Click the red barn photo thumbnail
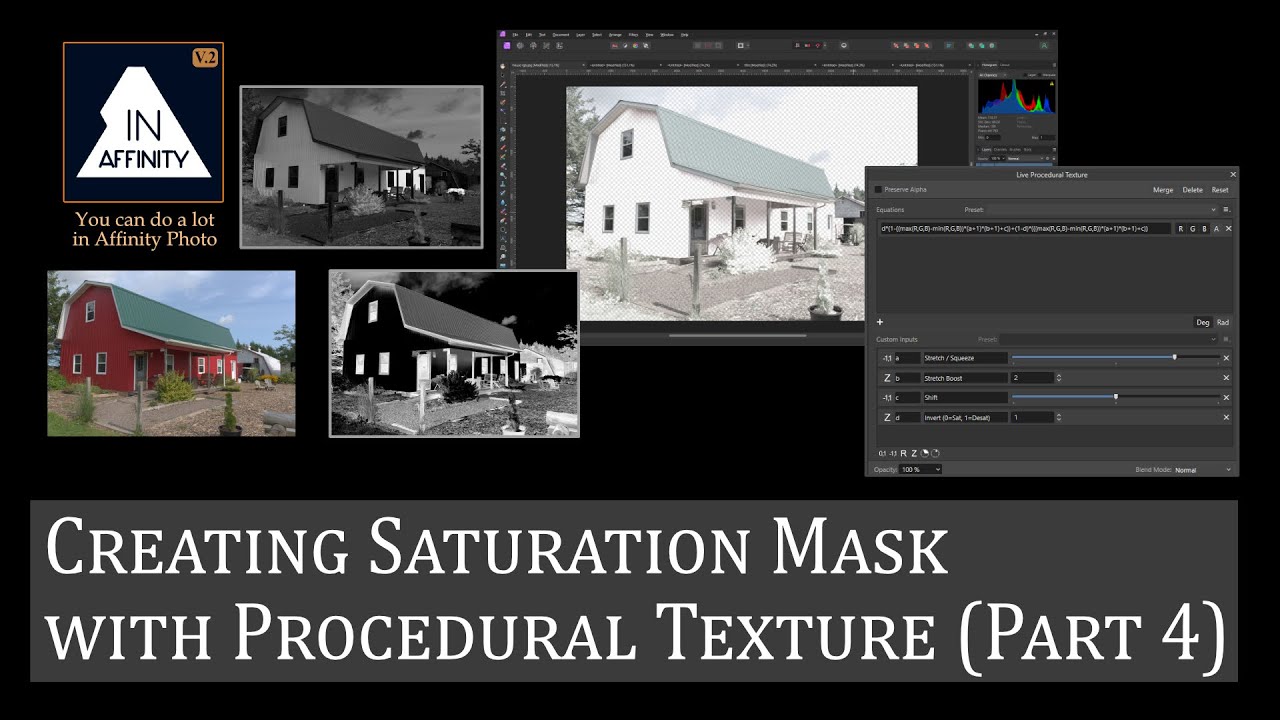The width and height of the screenshot is (1280, 720). [x=171, y=353]
